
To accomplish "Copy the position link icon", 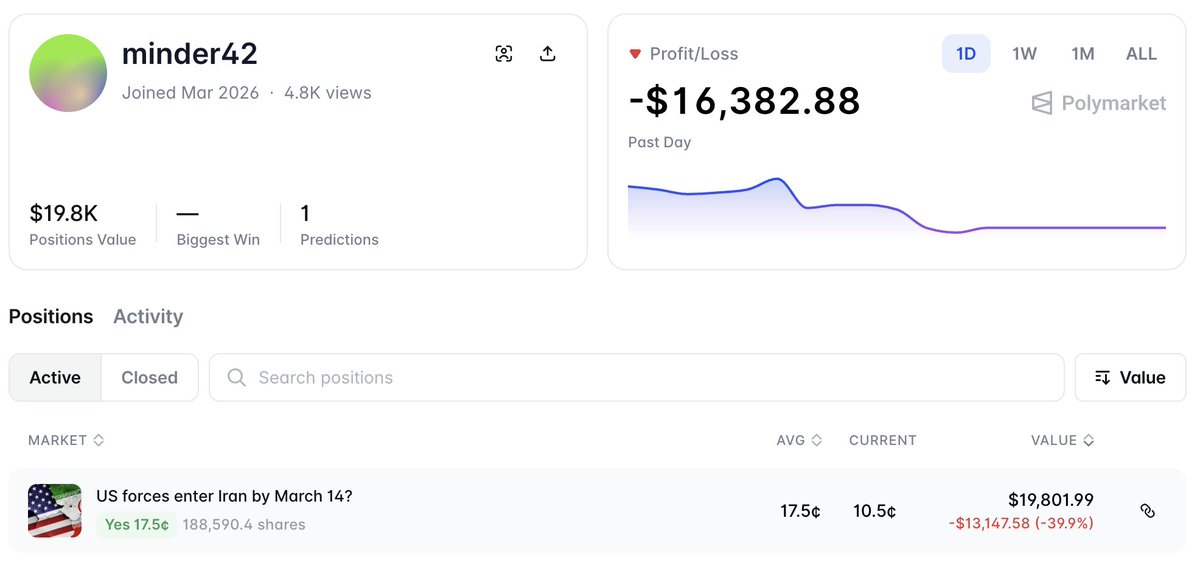I will coord(1147,511).
